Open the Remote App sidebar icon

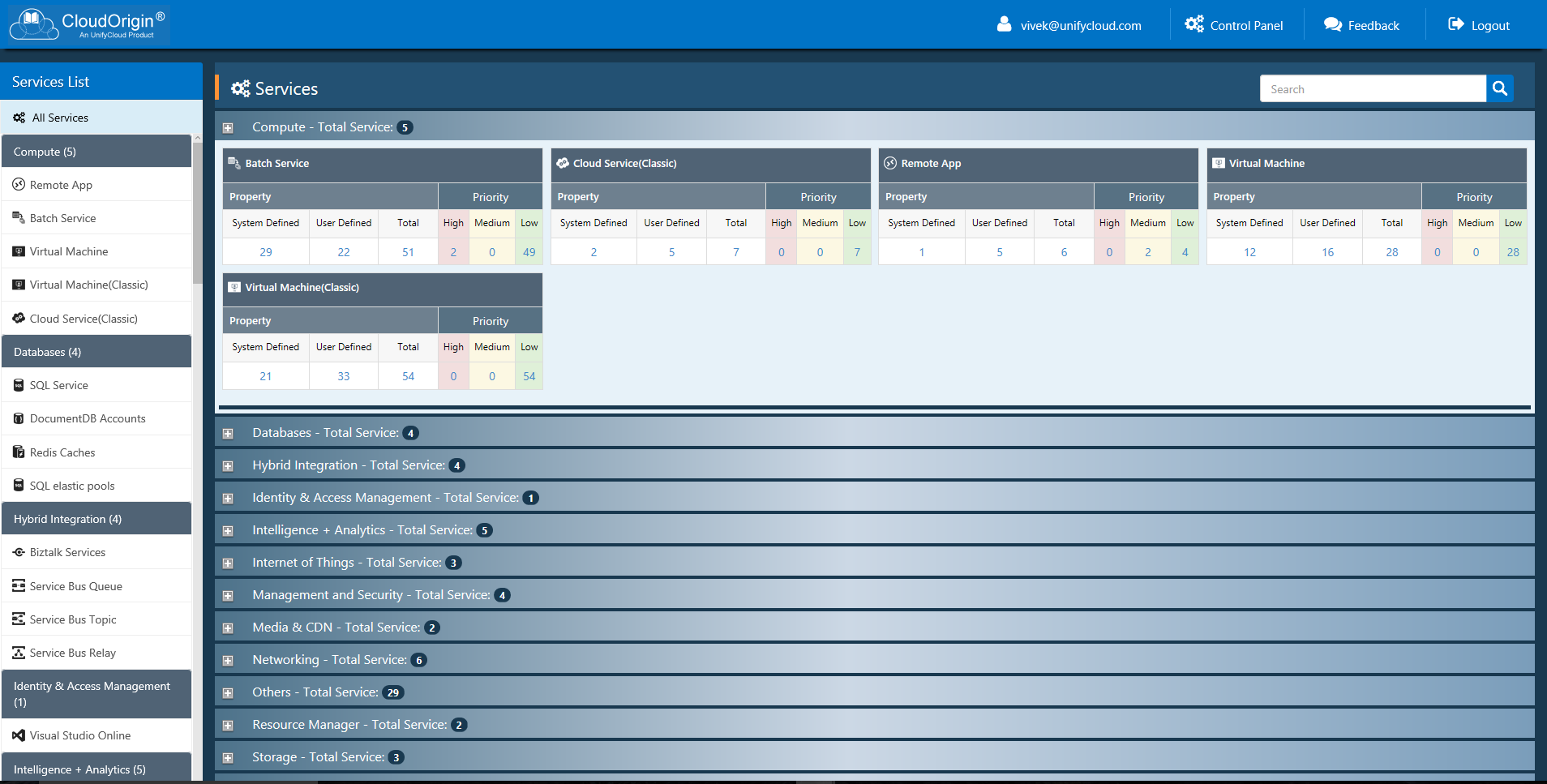click(x=19, y=185)
